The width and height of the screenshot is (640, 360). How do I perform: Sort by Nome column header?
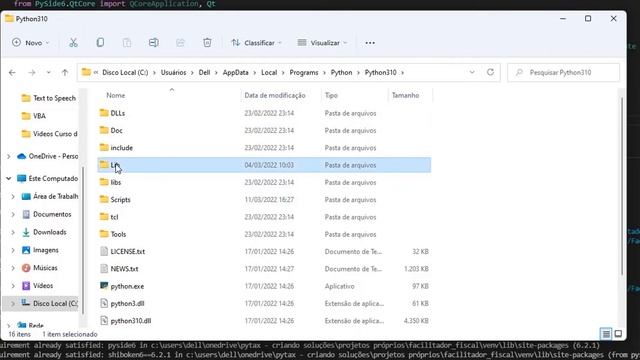(116, 95)
